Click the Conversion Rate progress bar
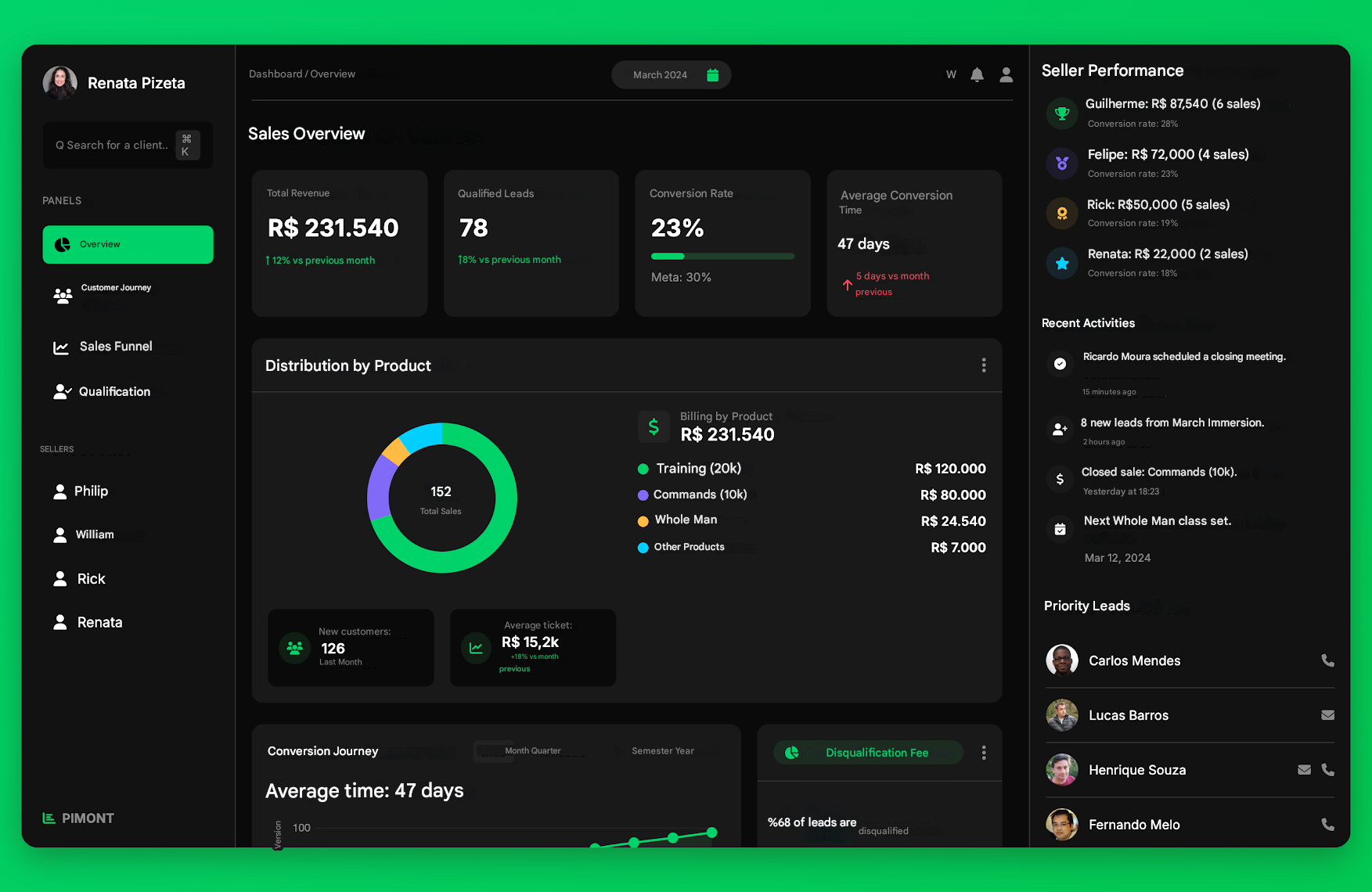Image resolution: width=1372 pixels, height=892 pixels. 722,256
